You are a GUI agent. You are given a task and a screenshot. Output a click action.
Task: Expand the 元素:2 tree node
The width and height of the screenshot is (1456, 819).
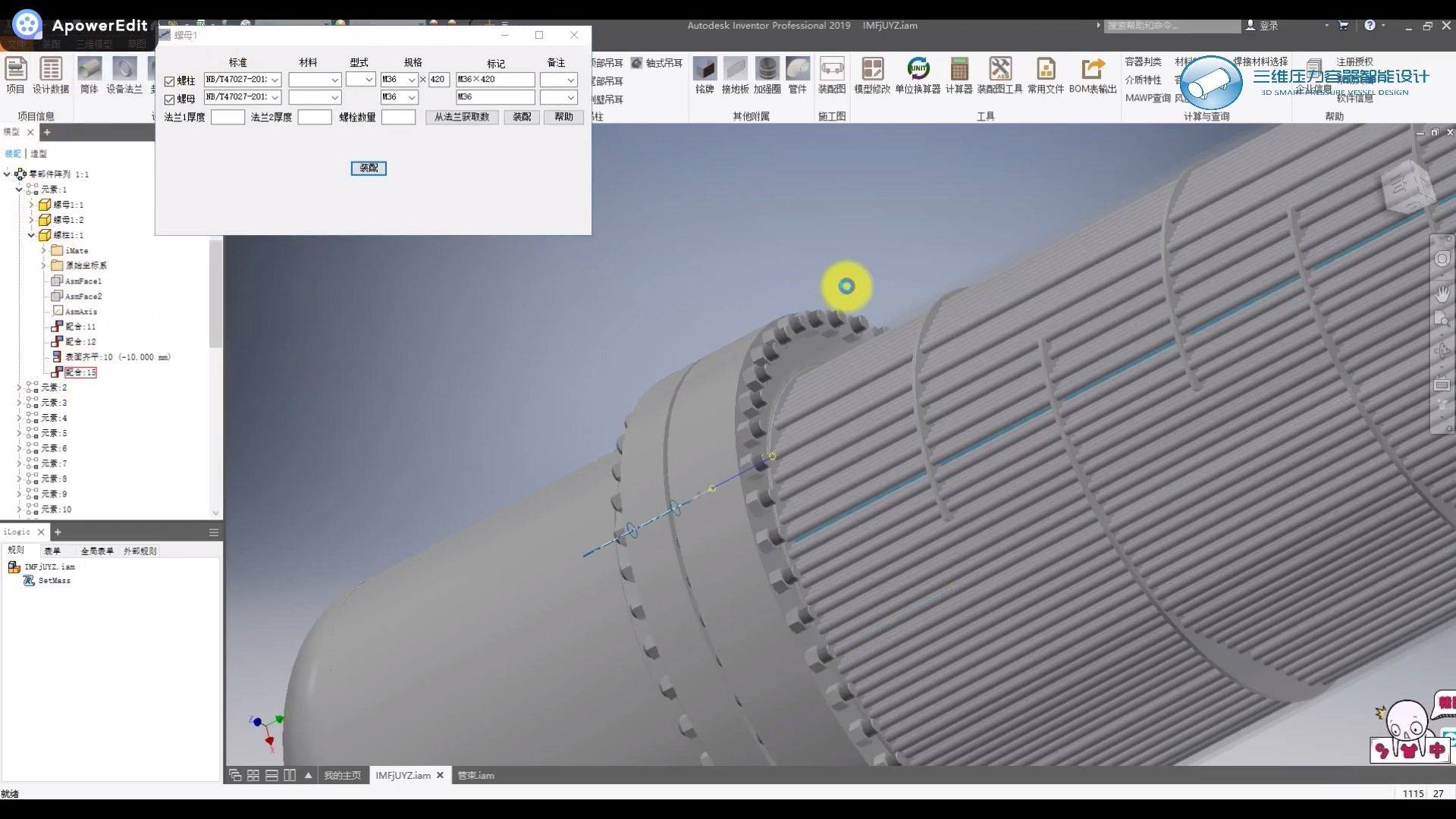coord(19,388)
